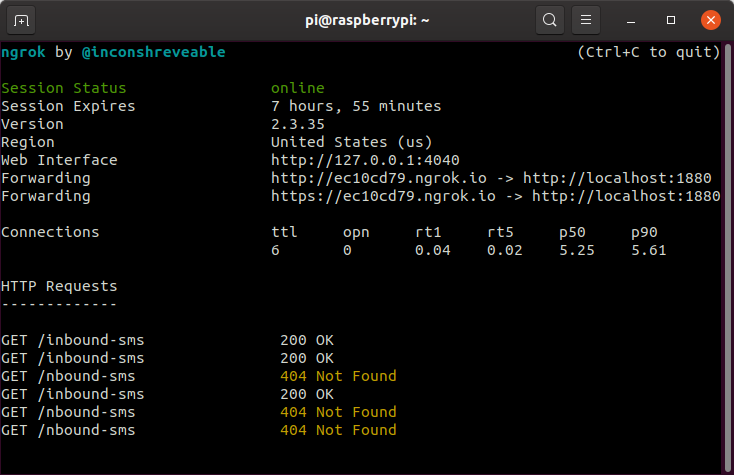Maximize the terminal window
This screenshot has width=734, height=475.
pos(671,20)
